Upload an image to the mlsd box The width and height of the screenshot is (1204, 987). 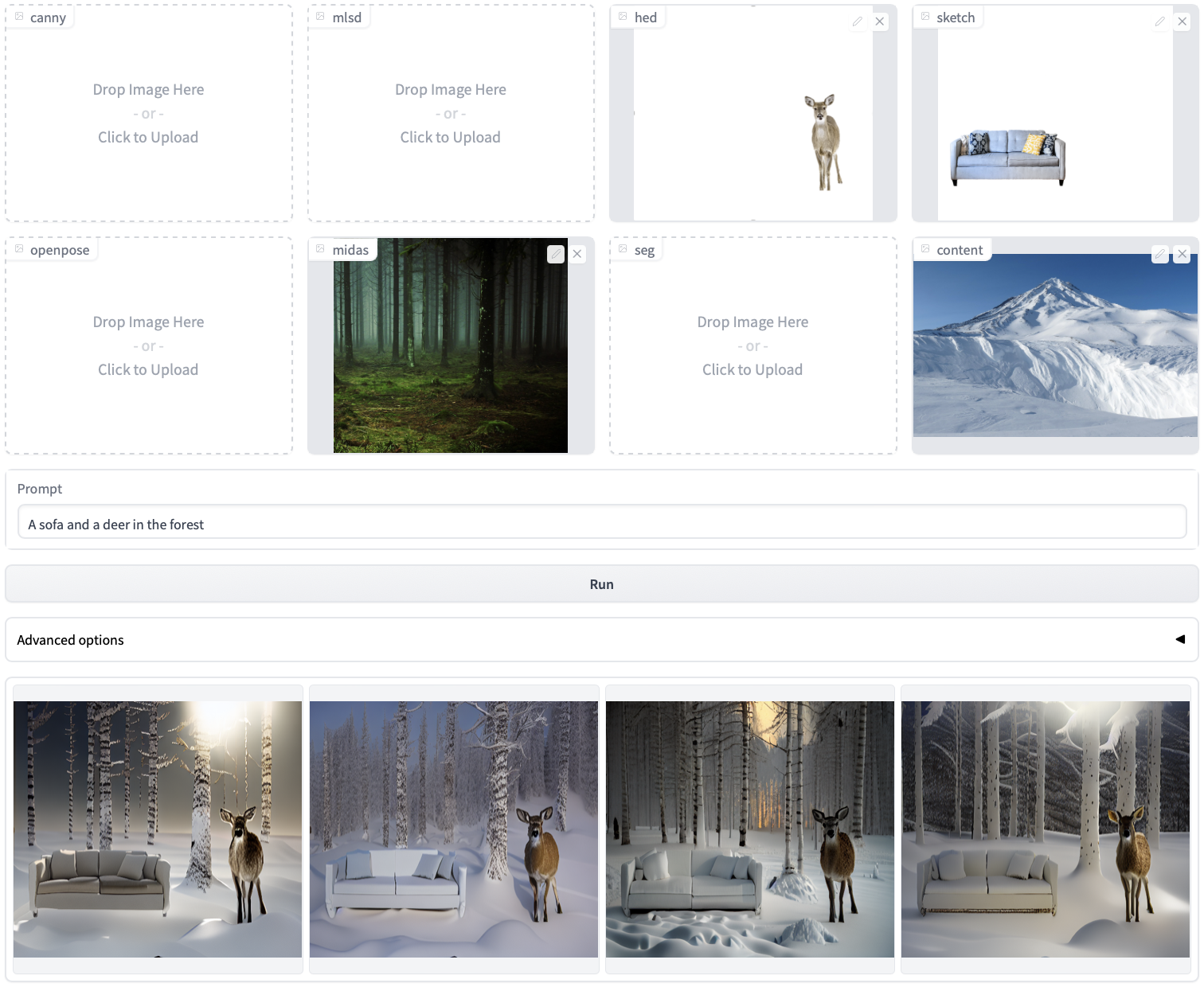tap(451, 114)
